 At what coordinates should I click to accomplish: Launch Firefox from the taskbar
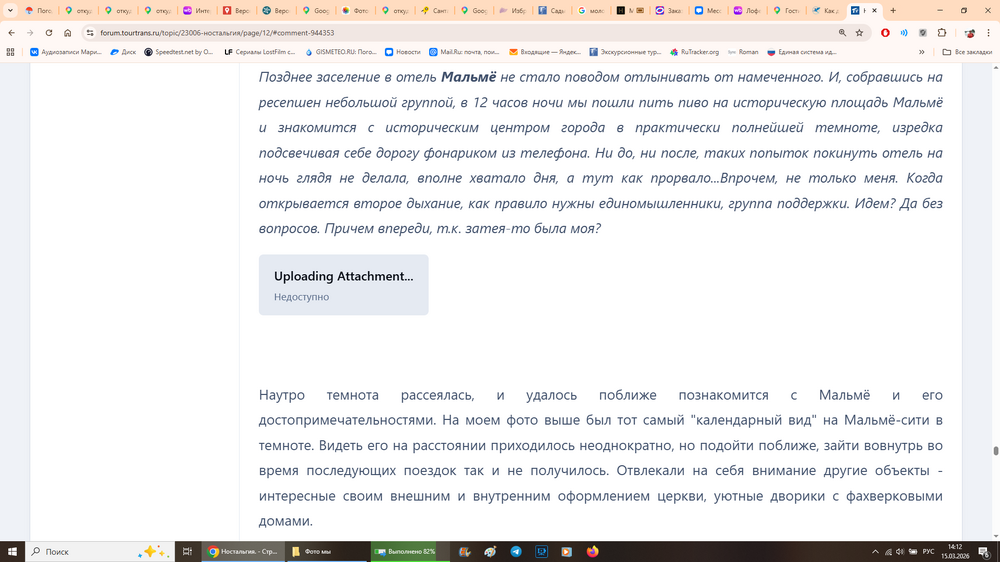click(592, 552)
